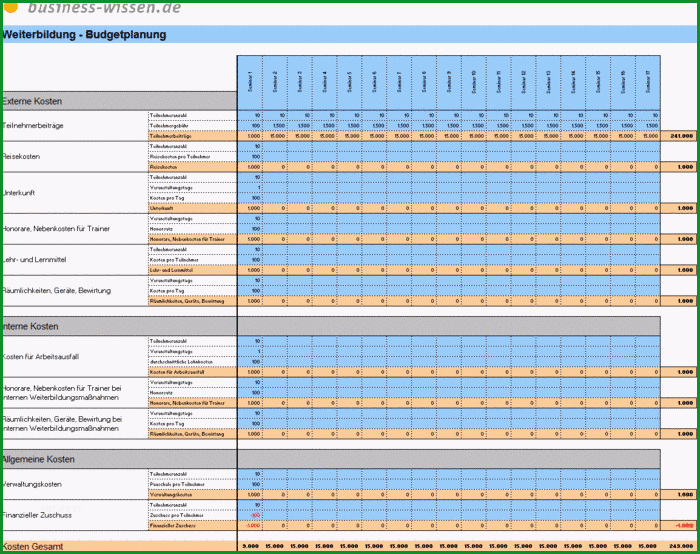Click Seminar 1 Veranstaltungstage value under Unterkunft
This screenshot has height=554, width=700.
tap(250, 187)
